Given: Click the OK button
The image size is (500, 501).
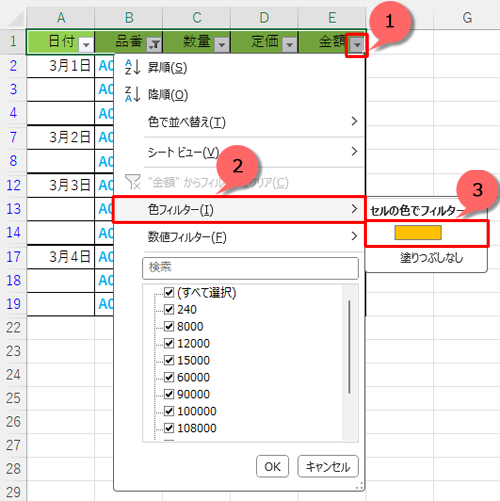Looking at the screenshot, I should [x=272, y=467].
